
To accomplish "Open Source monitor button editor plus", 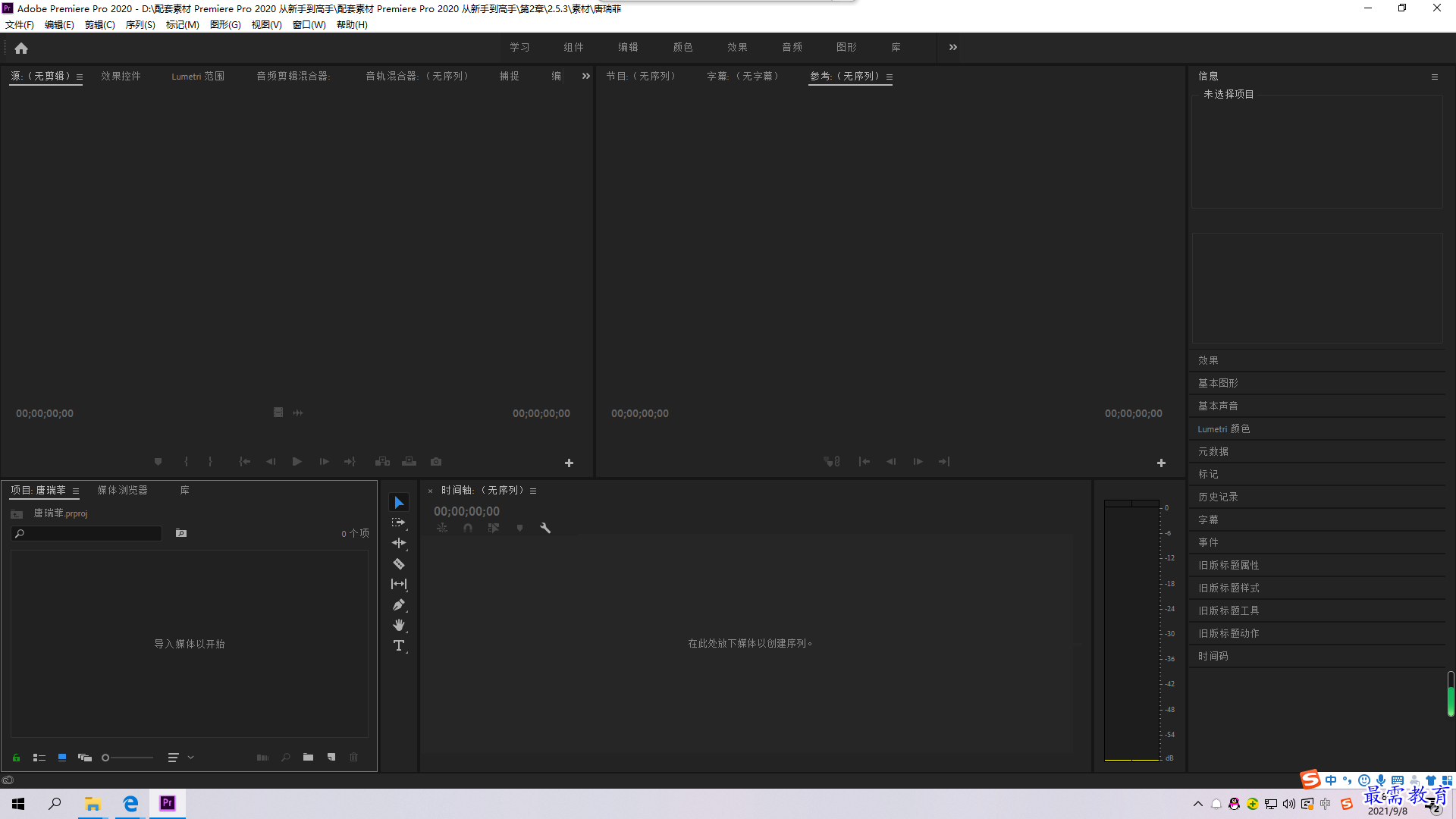I will [x=569, y=463].
